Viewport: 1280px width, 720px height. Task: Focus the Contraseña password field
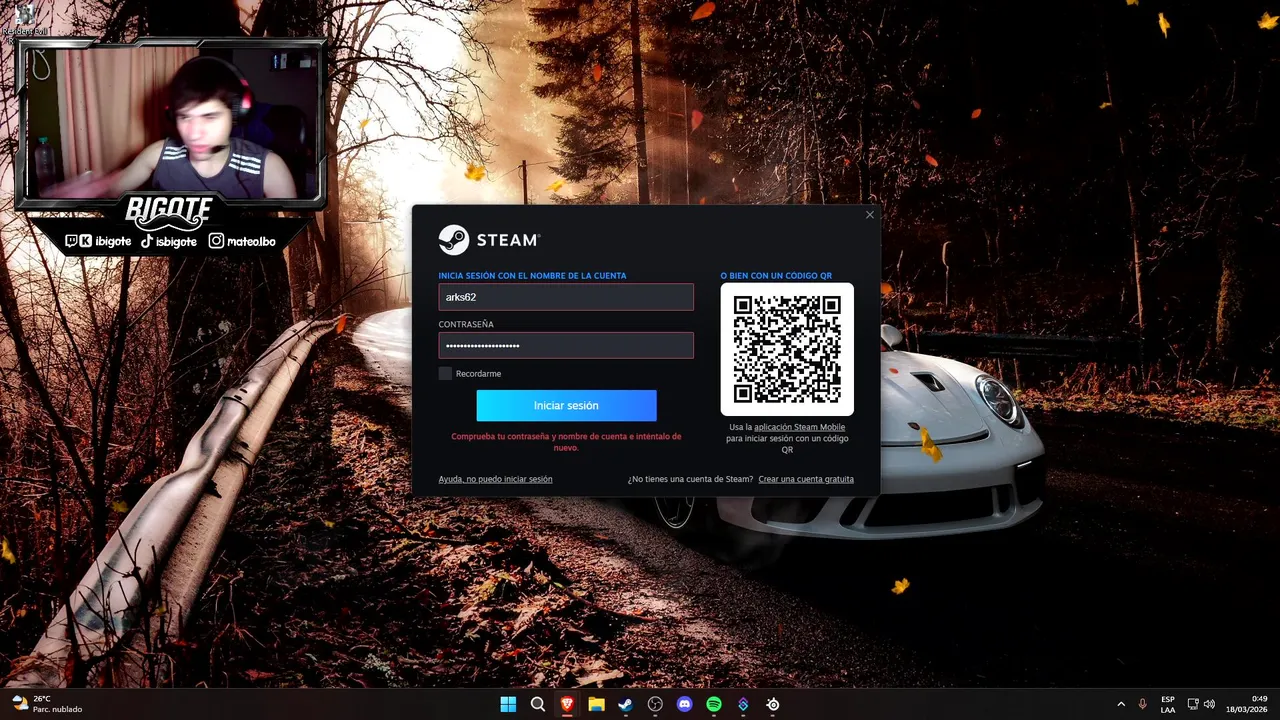pos(566,345)
